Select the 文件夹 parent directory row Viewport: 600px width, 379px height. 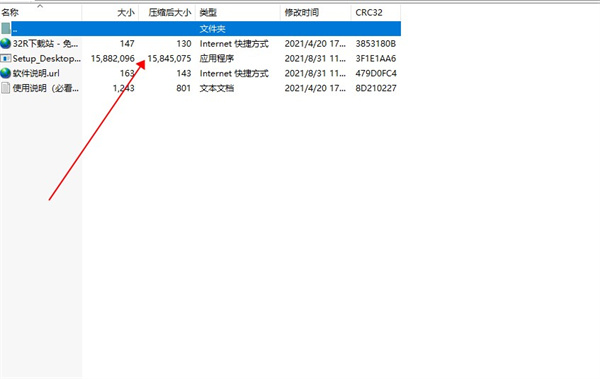coord(201,29)
